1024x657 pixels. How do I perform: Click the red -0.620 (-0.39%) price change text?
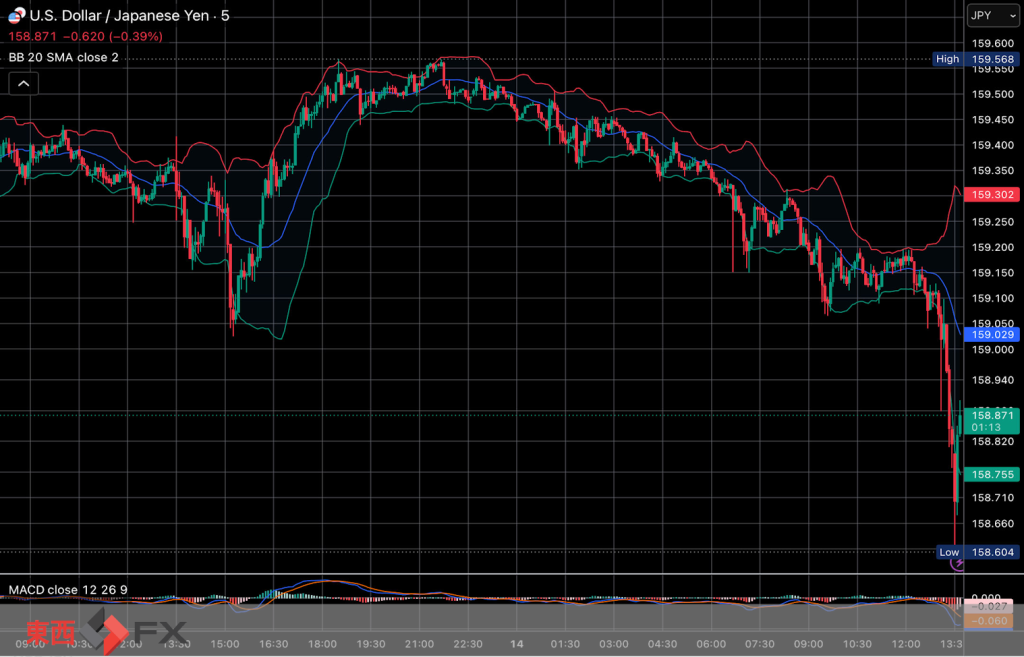pyautogui.click(x=112, y=37)
